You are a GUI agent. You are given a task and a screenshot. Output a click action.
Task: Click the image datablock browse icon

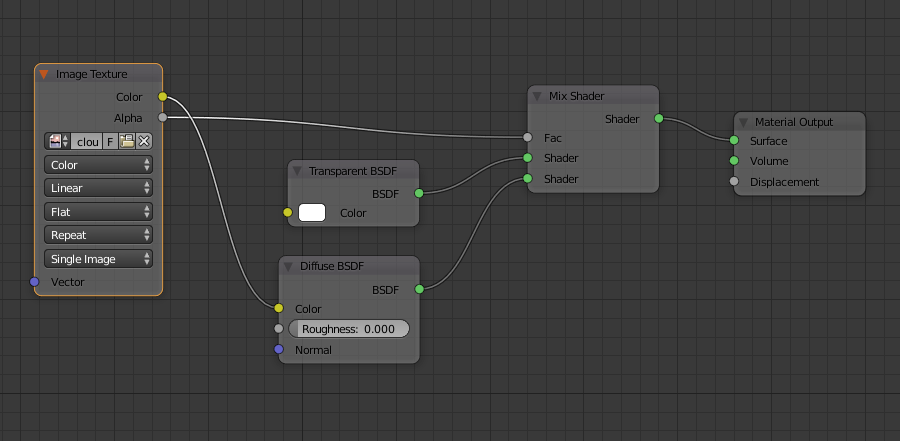(x=58, y=141)
